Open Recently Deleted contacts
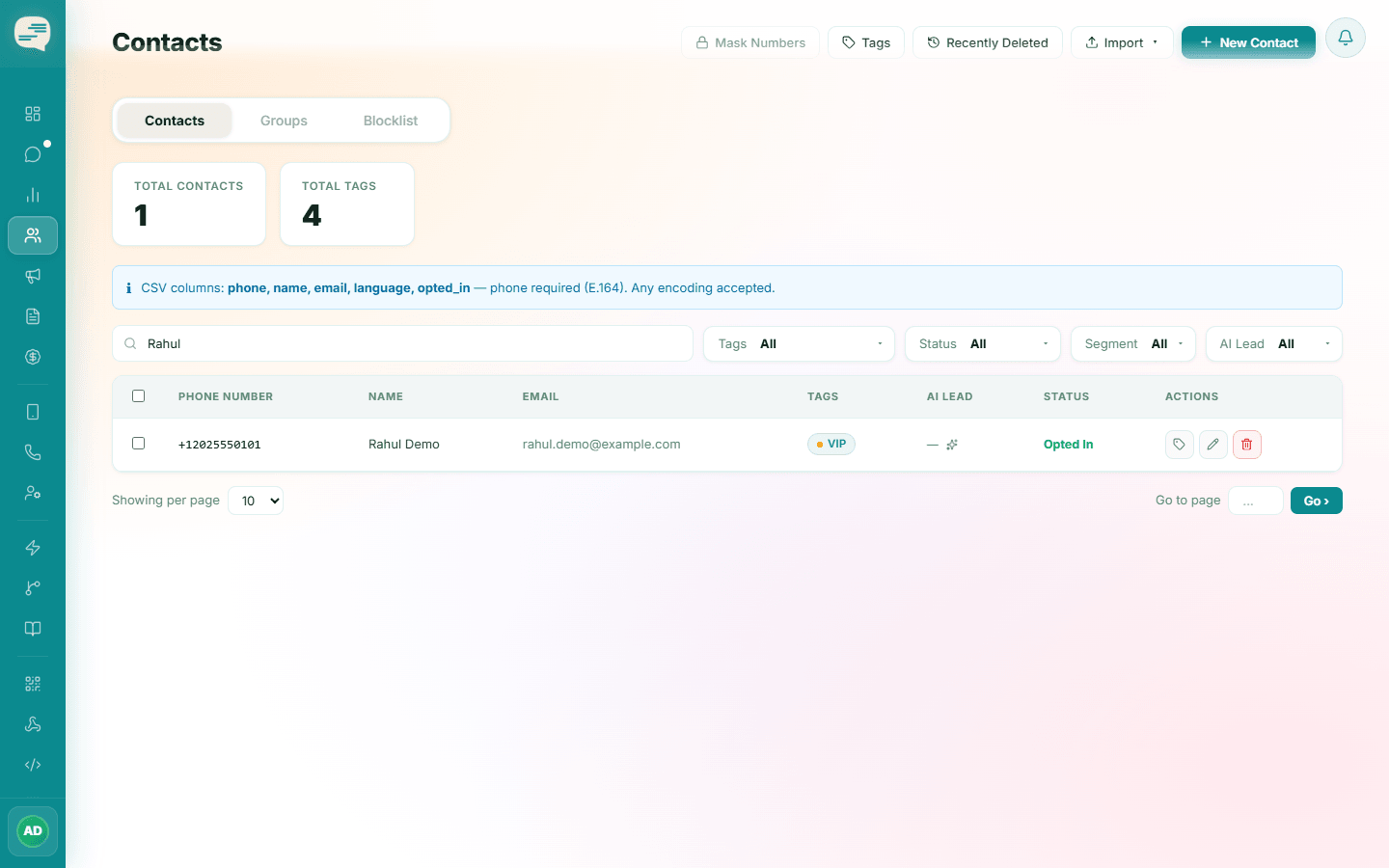1389x868 pixels. [x=988, y=42]
